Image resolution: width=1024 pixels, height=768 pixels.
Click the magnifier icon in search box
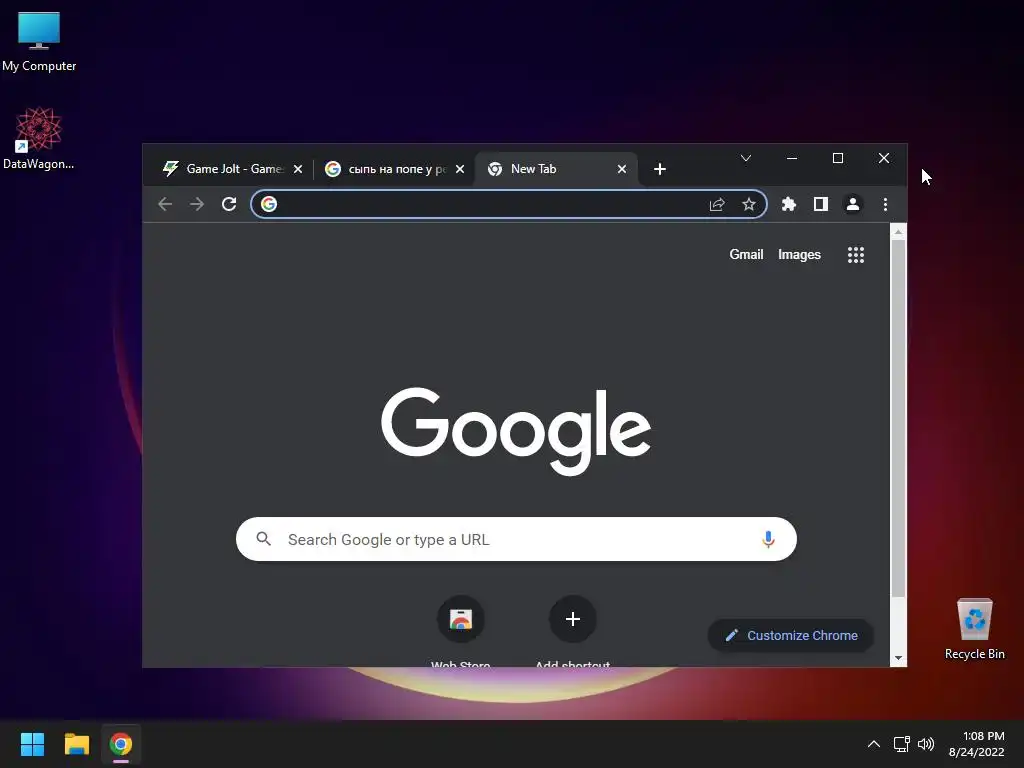[x=264, y=539]
